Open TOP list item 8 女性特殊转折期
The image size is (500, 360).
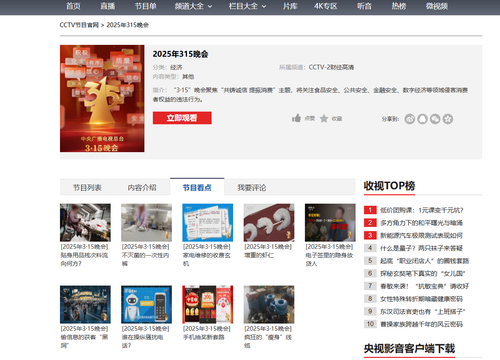pyautogui.click(x=421, y=299)
